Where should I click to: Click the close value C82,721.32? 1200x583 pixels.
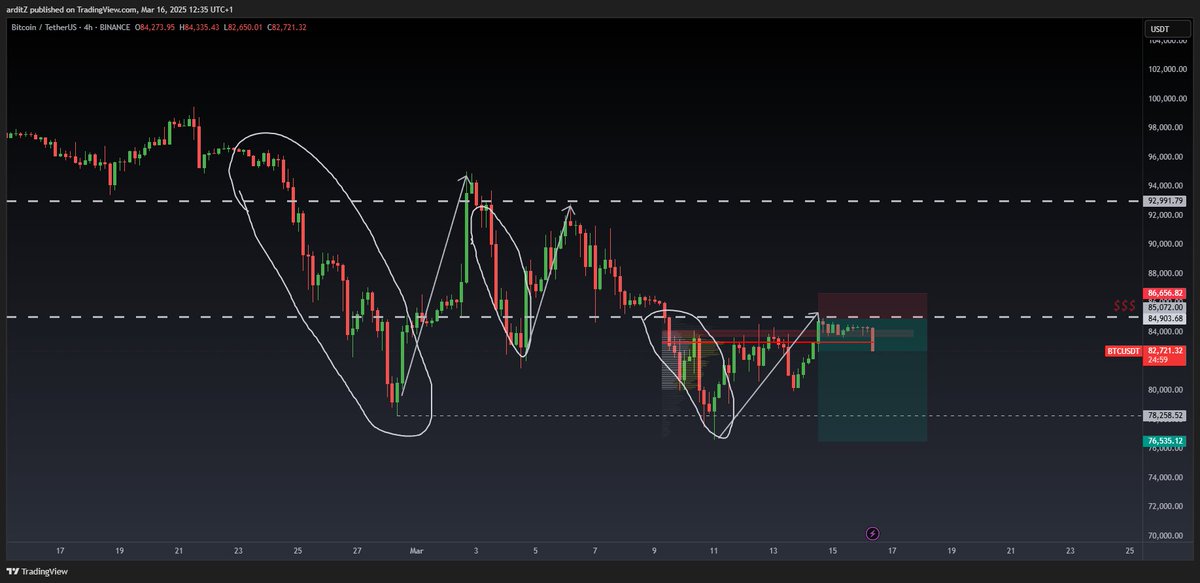click(x=289, y=27)
